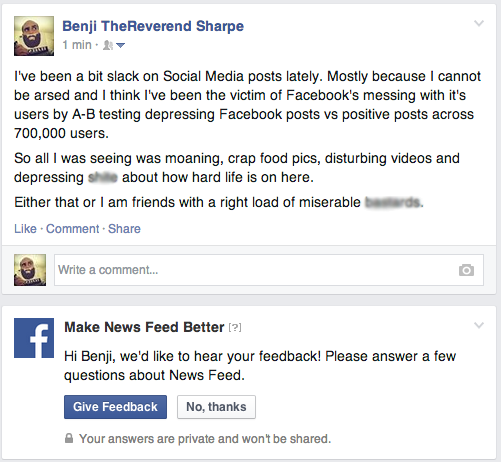Viewport: 501px width, 462px height.
Task: Click the Facebook logo beside Make News Feed Better
Action: [34, 338]
